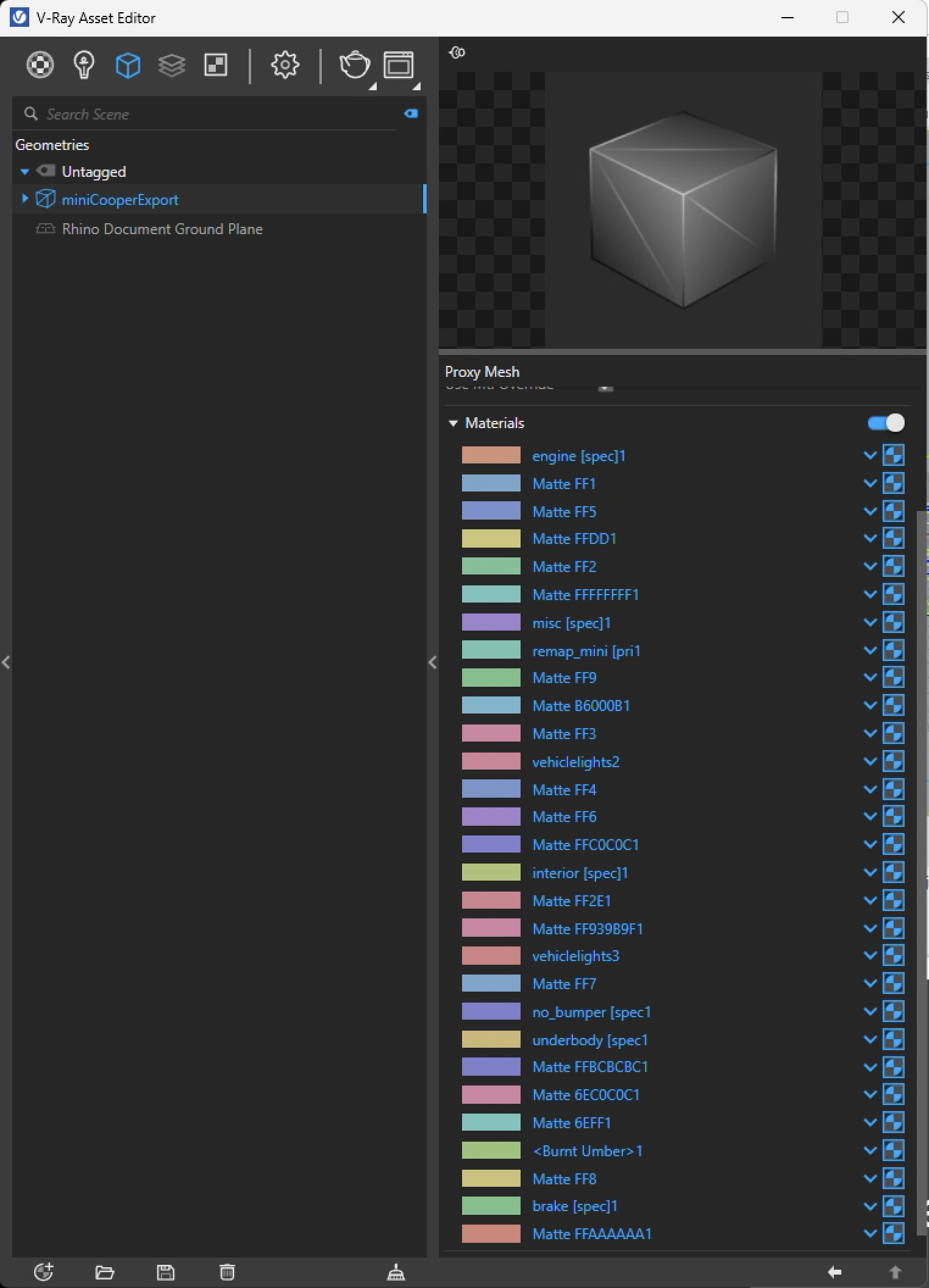Select the miniCooperExport proxy label
The height and width of the screenshot is (1288, 929).
pyautogui.click(x=120, y=199)
